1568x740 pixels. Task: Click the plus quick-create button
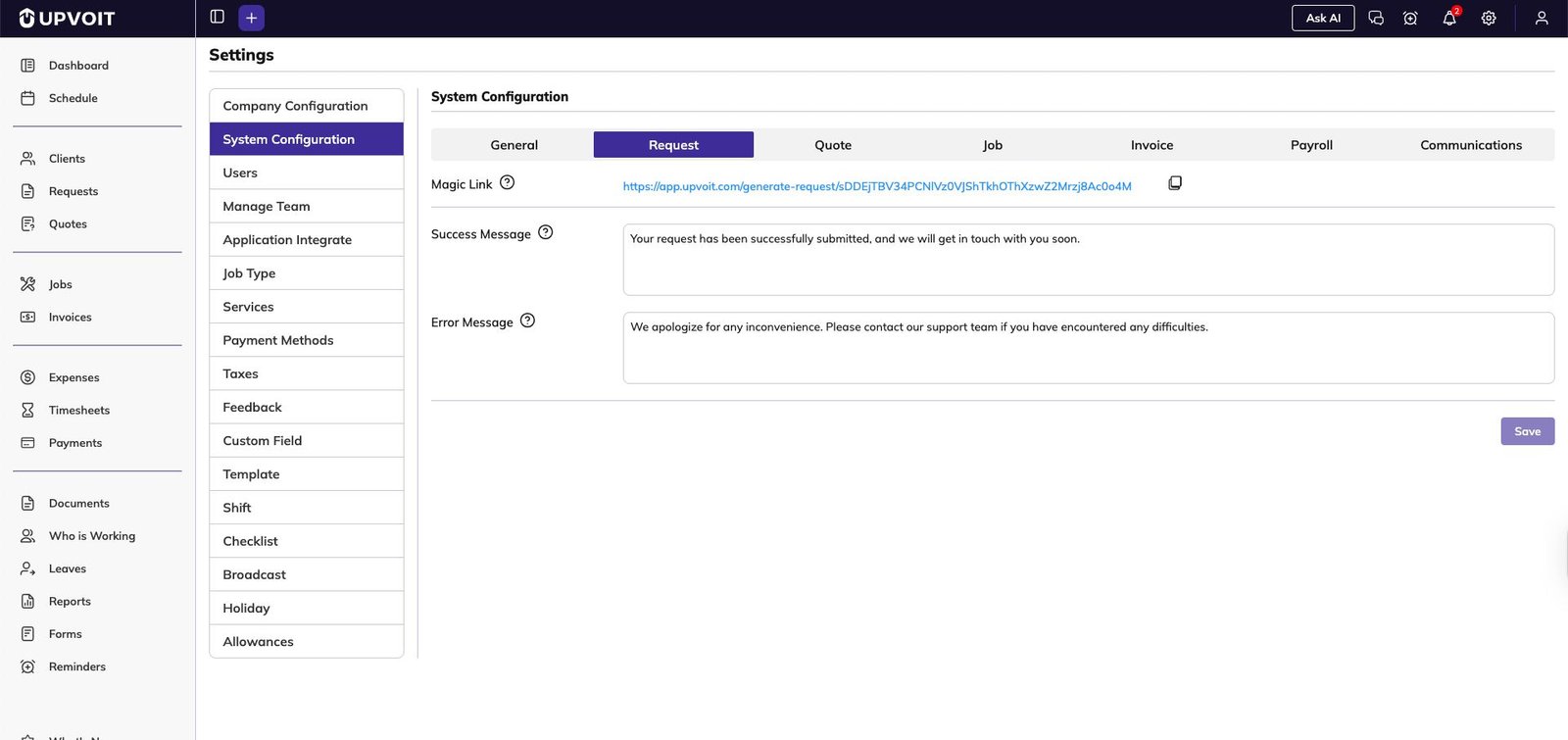coord(251,18)
